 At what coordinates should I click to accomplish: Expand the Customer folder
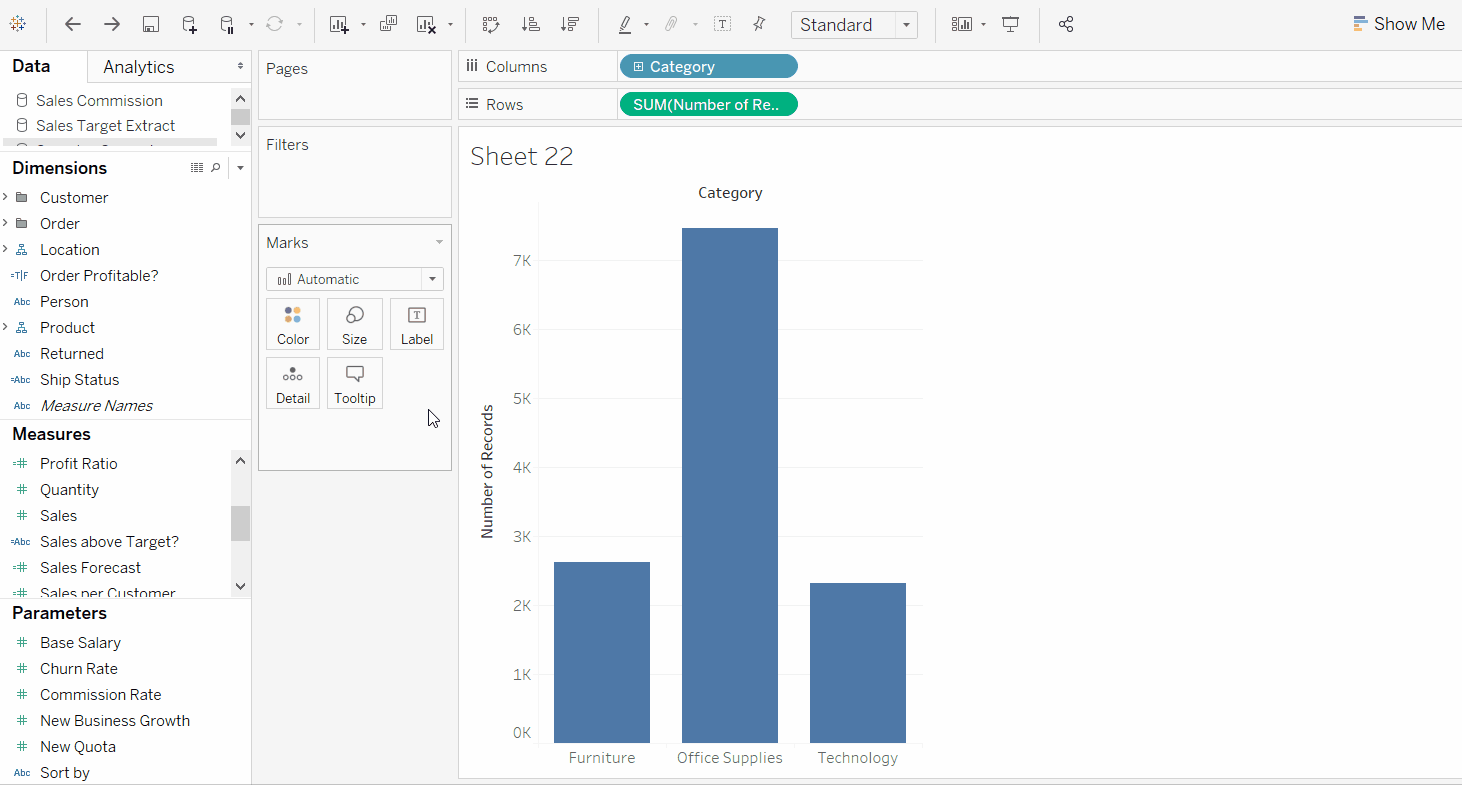click(6, 197)
